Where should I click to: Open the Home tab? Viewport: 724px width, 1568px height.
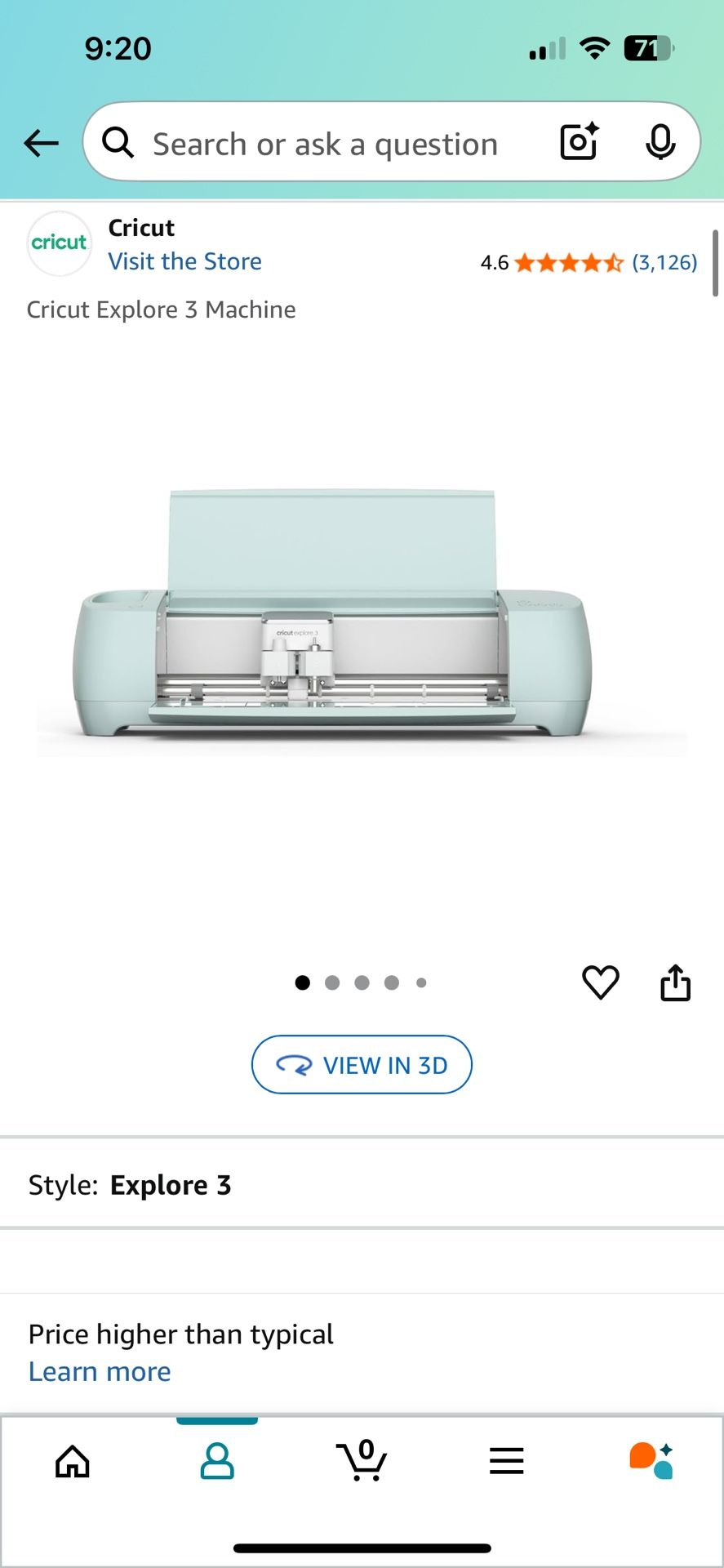pos(73,1461)
